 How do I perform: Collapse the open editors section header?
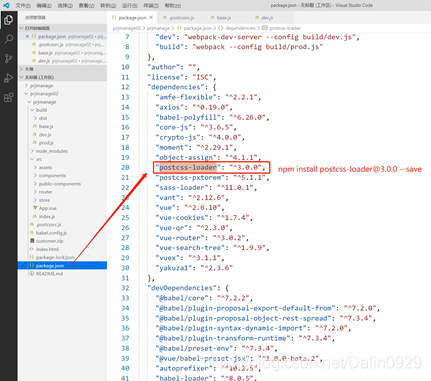coord(63,28)
